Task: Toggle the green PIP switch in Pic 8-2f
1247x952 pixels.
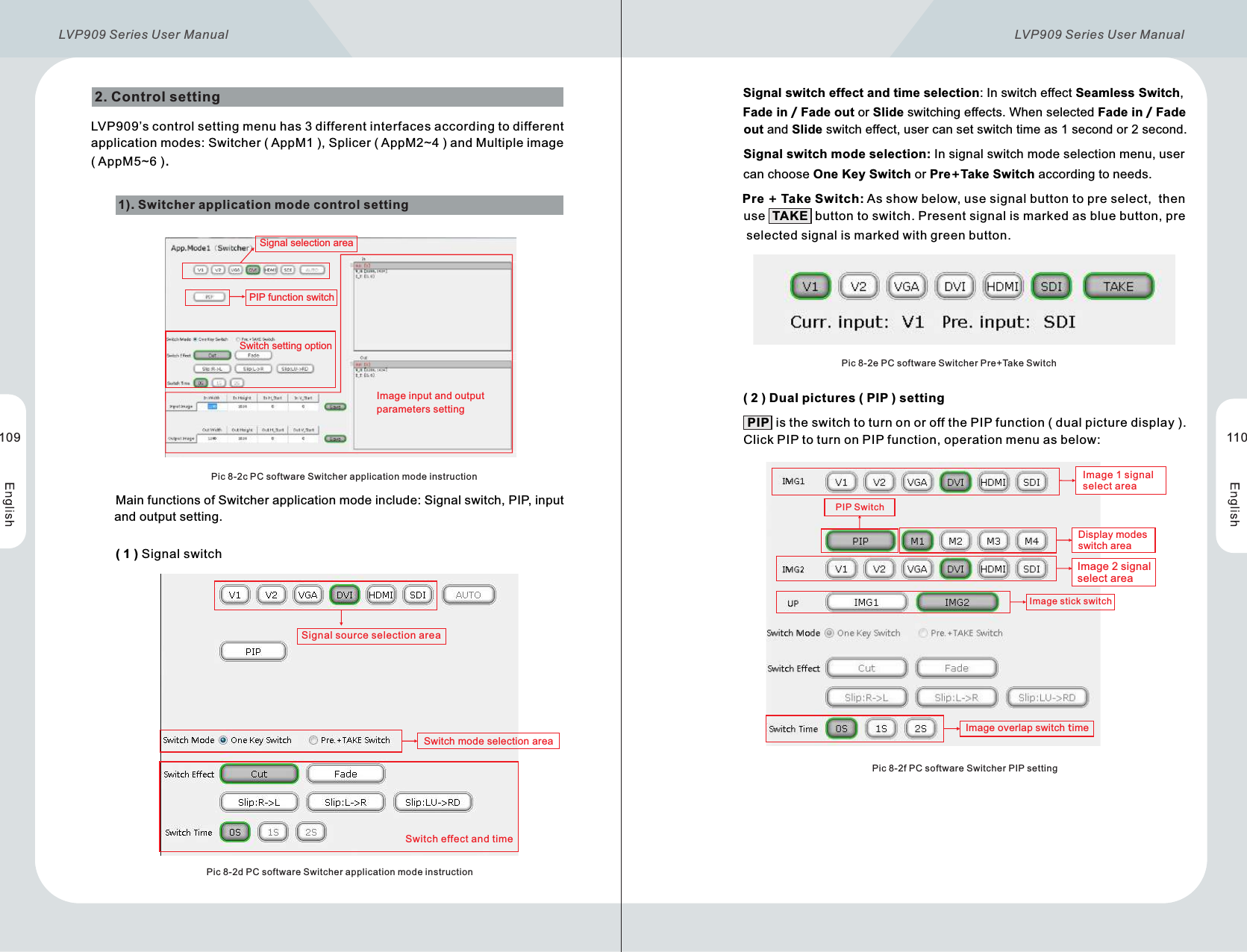Action: pyautogui.click(x=860, y=541)
